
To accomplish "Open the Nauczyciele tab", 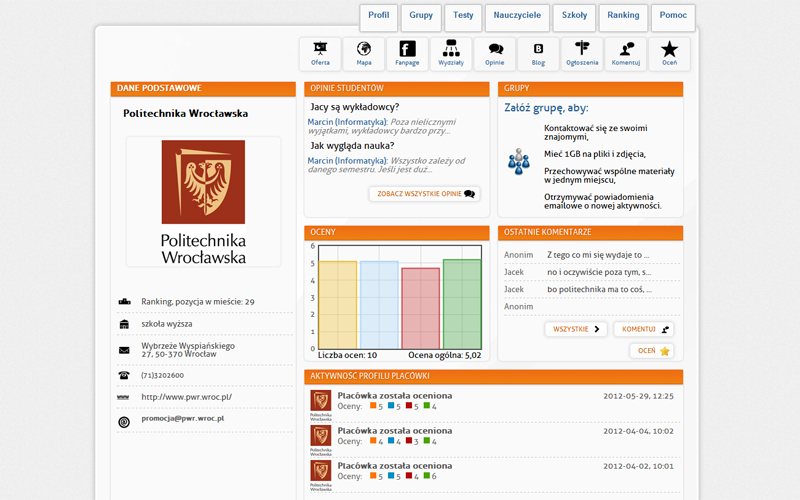I will pyautogui.click(x=517, y=18).
